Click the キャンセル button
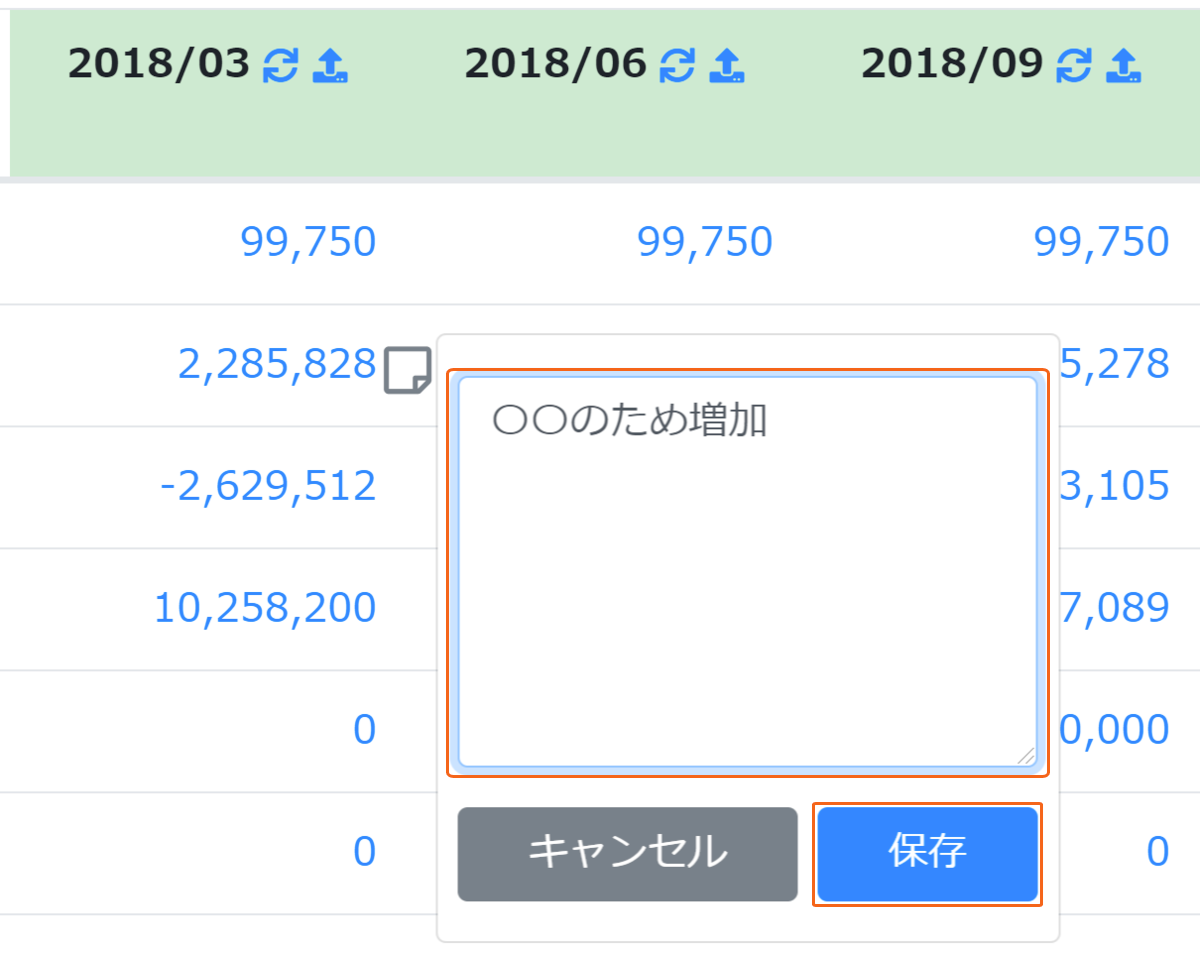Image resolution: width=1200 pixels, height=955 pixels. point(627,854)
